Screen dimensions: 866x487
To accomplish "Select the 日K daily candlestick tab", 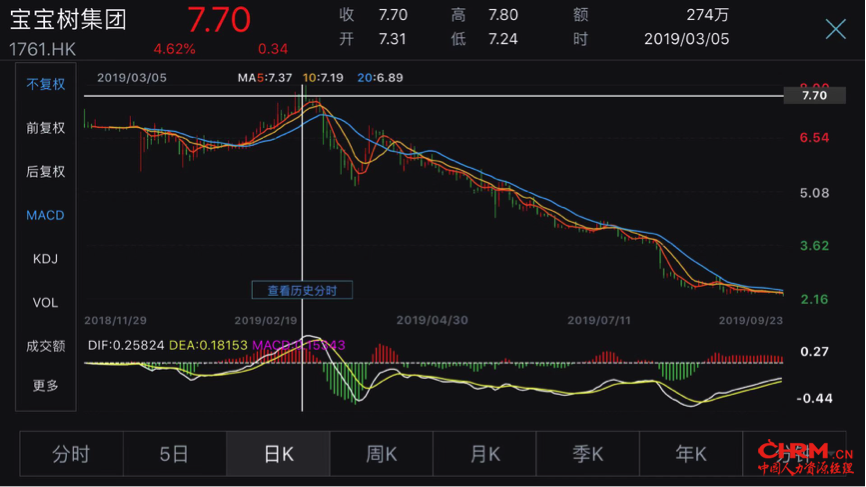I will tap(278, 454).
